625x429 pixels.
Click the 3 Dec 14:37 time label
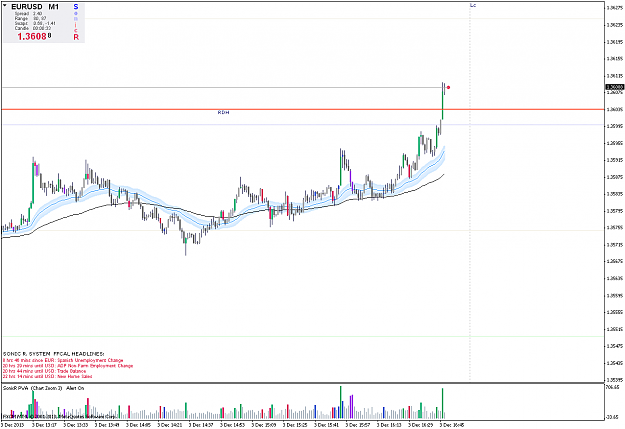(201, 425)
